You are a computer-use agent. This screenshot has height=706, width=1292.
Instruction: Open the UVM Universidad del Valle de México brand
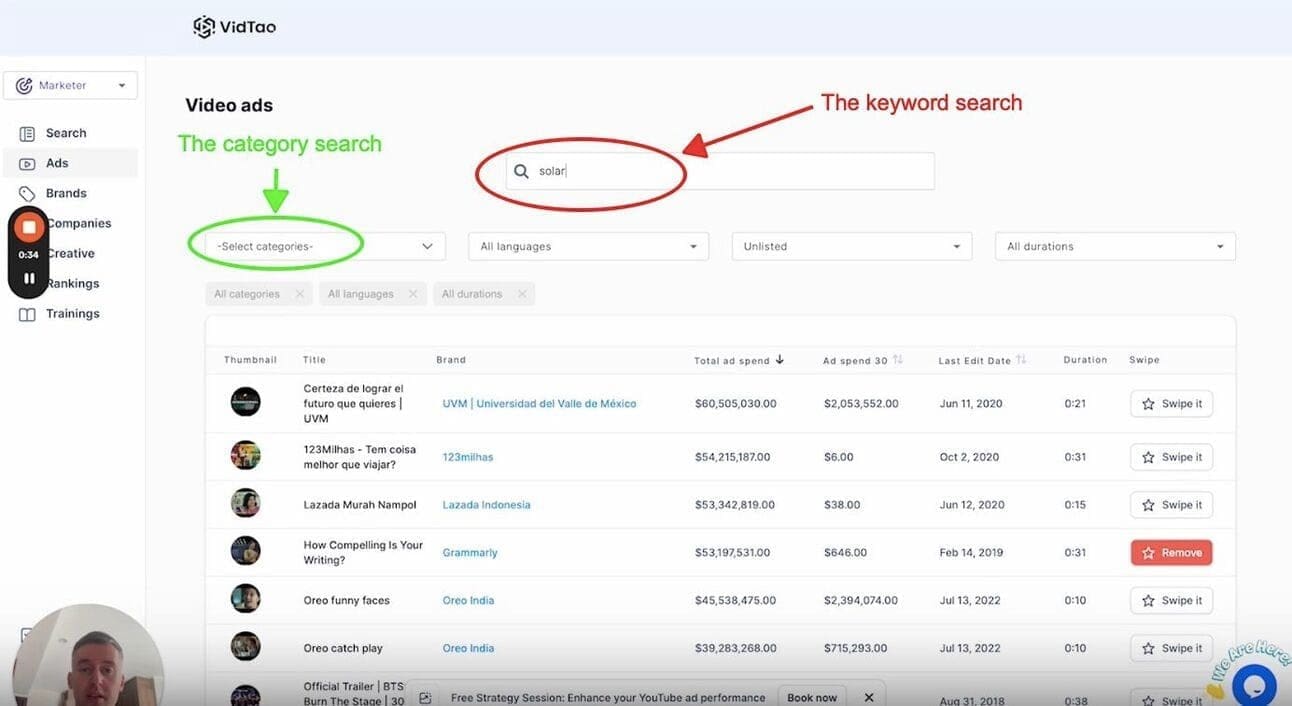click(539, 404)
